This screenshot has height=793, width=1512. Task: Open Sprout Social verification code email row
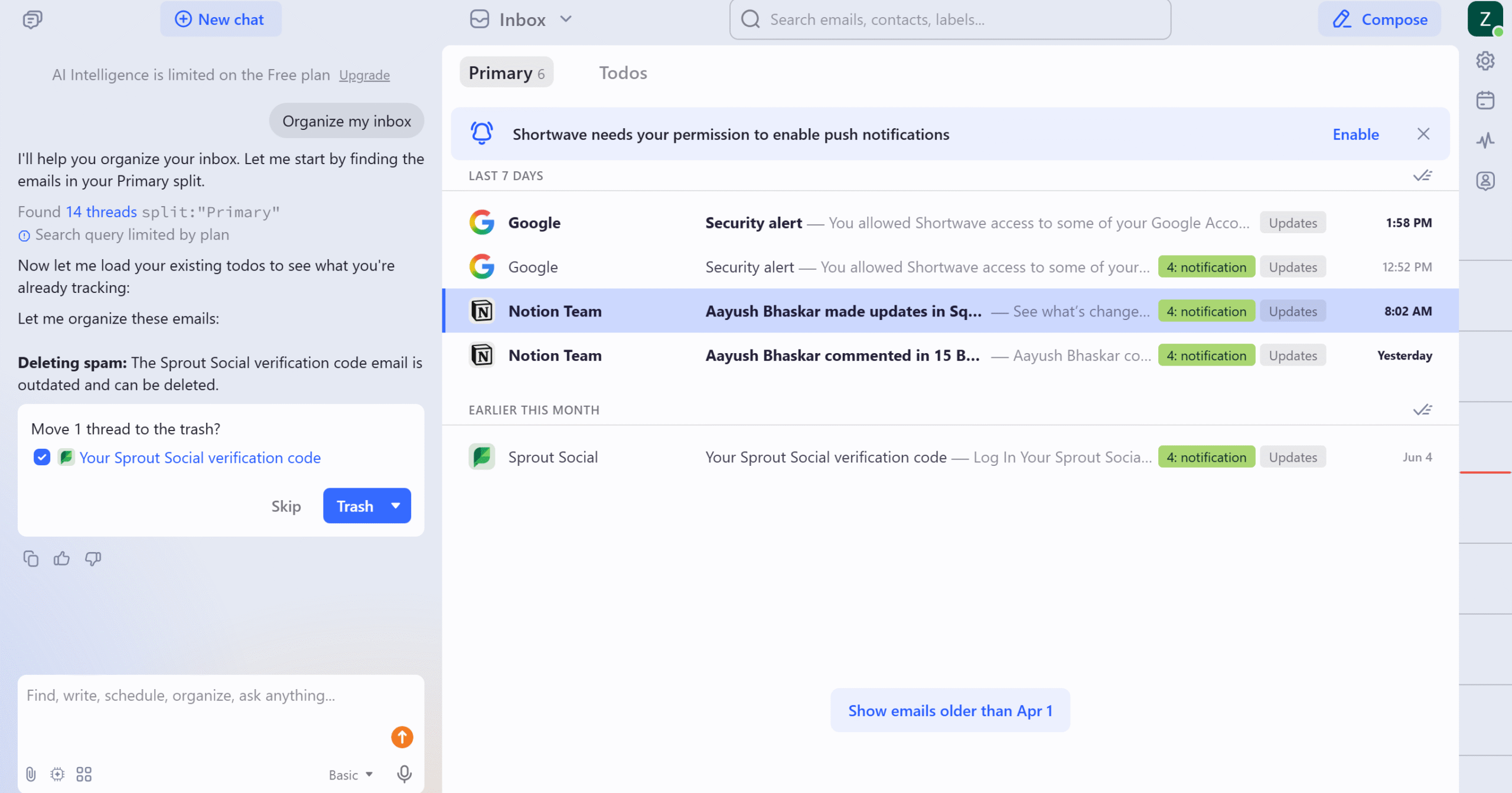pos(950,457)
